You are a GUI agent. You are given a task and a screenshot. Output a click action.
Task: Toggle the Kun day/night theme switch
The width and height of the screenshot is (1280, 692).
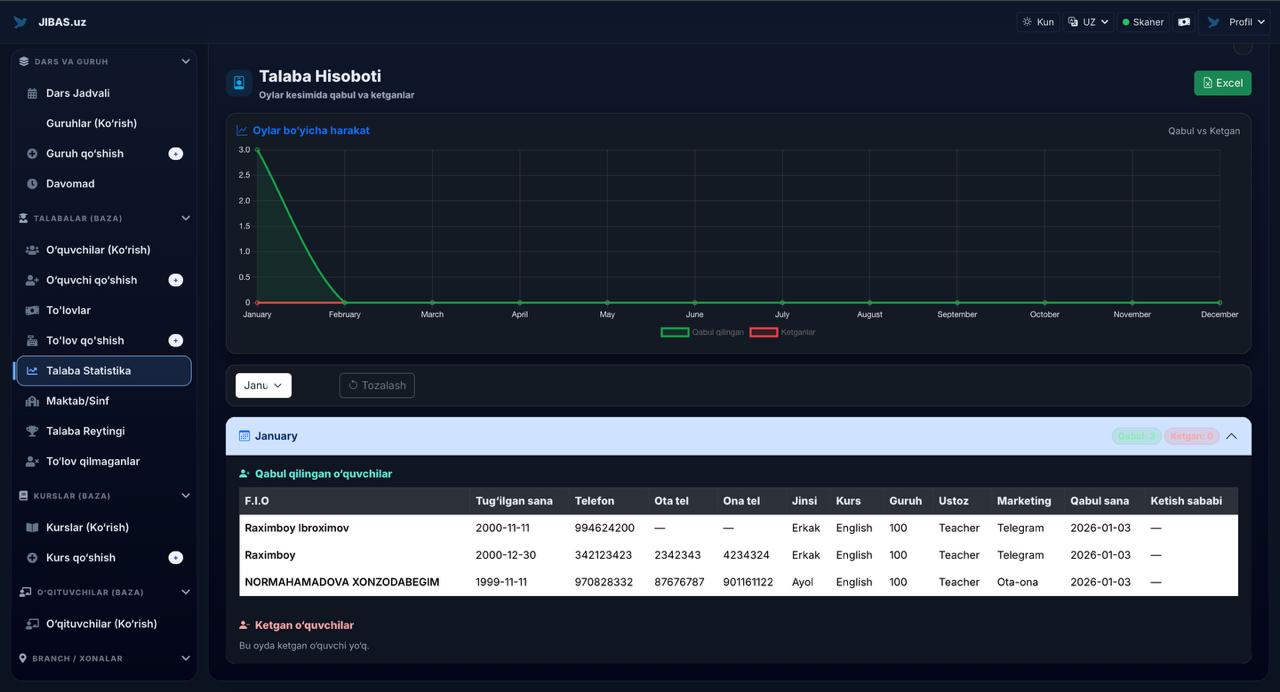point(1037,22)
